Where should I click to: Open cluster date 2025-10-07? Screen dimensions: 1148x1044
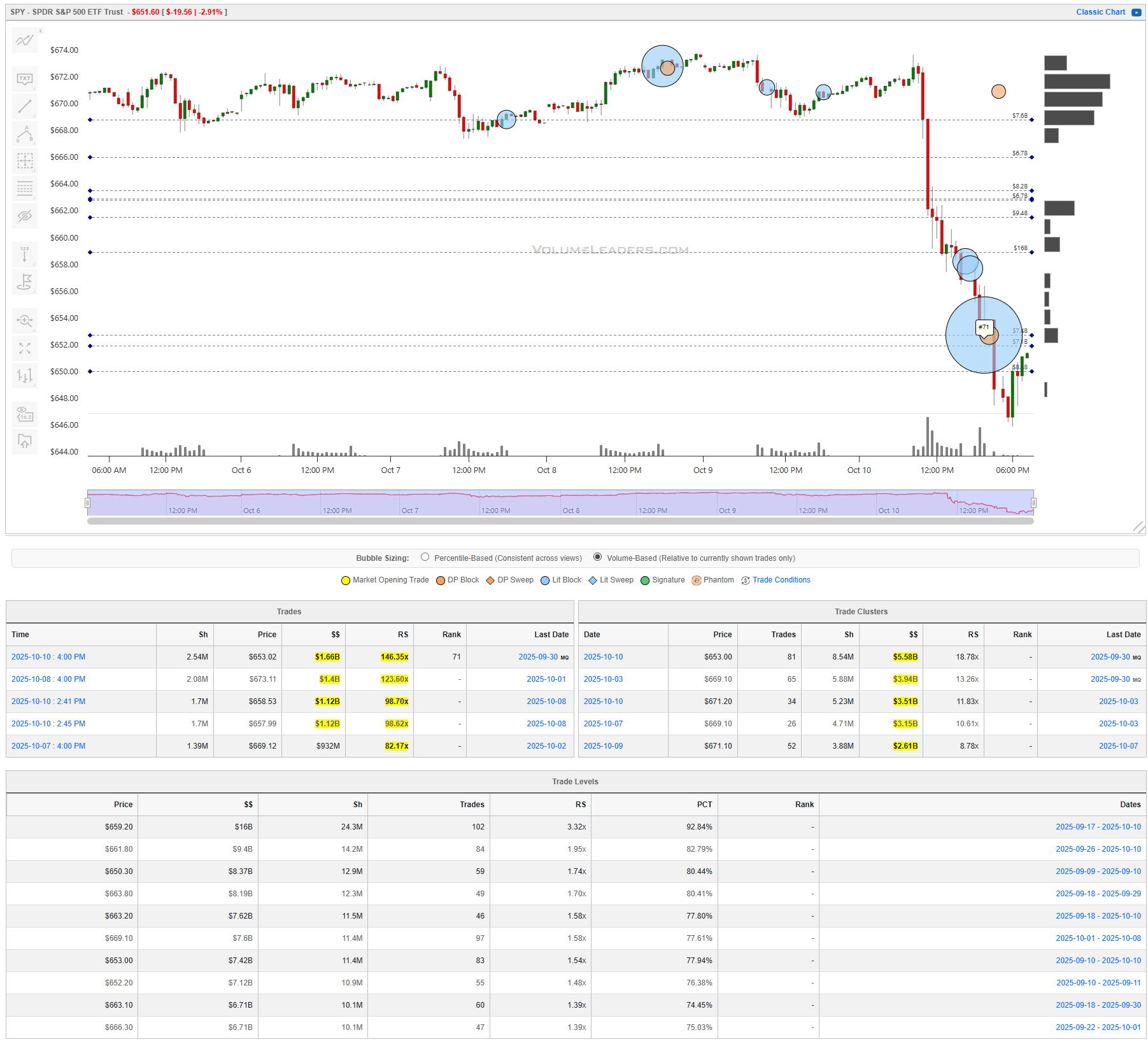point(603,724)
